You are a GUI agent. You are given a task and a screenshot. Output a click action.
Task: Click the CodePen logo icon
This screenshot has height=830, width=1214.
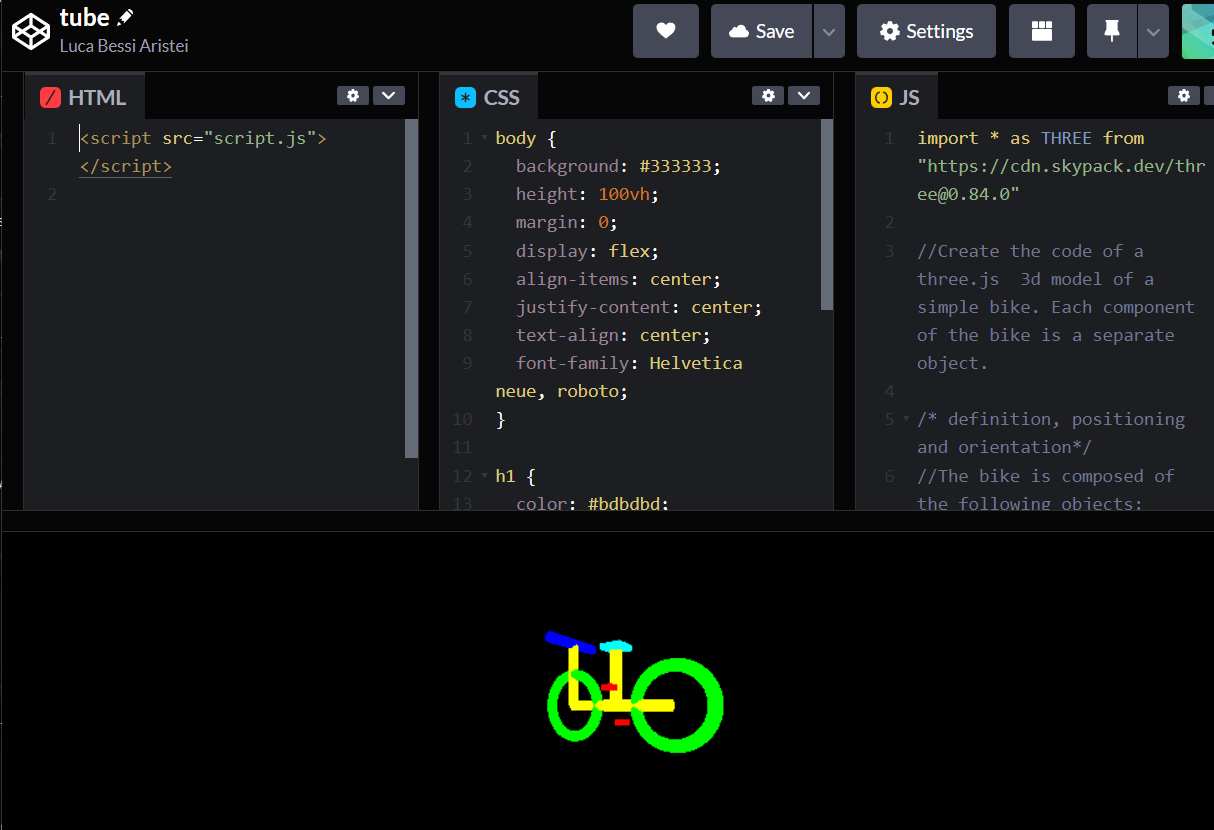(30, 31)
